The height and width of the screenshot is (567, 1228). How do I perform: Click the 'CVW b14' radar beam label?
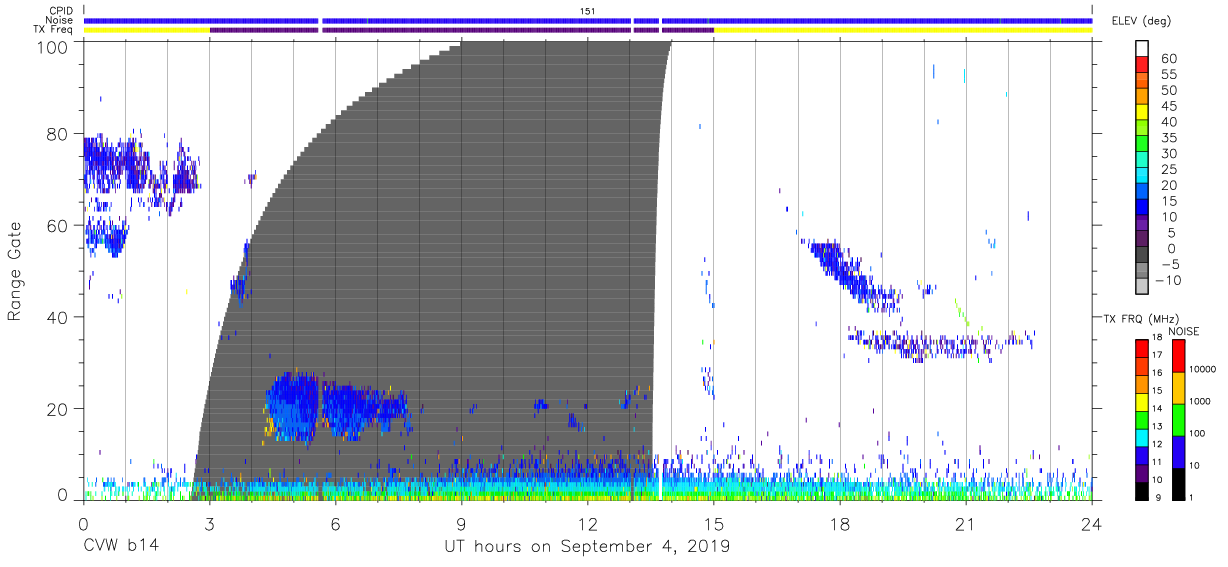[121, 547]
